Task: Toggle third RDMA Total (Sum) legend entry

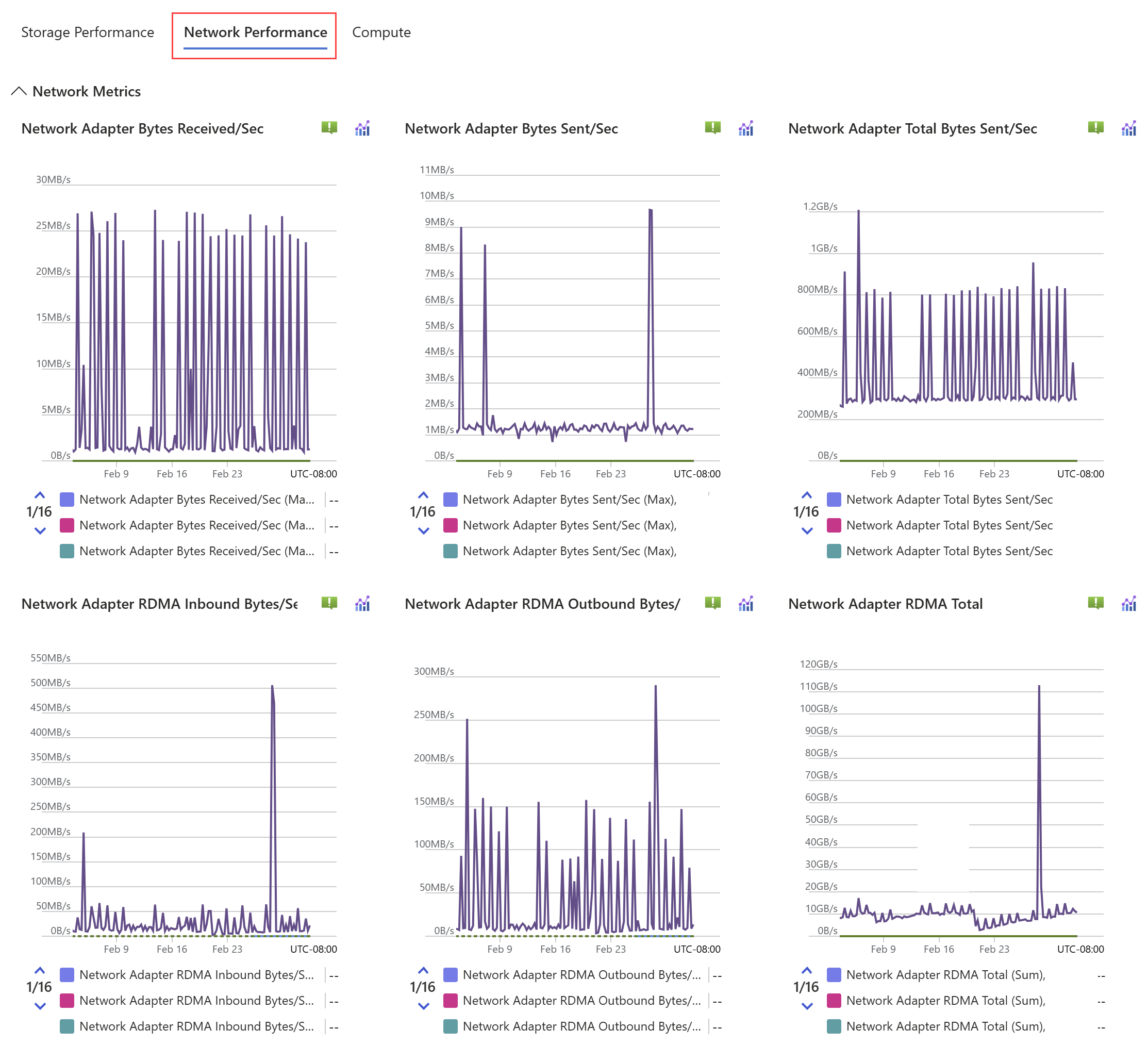Action: (945, 1026)
